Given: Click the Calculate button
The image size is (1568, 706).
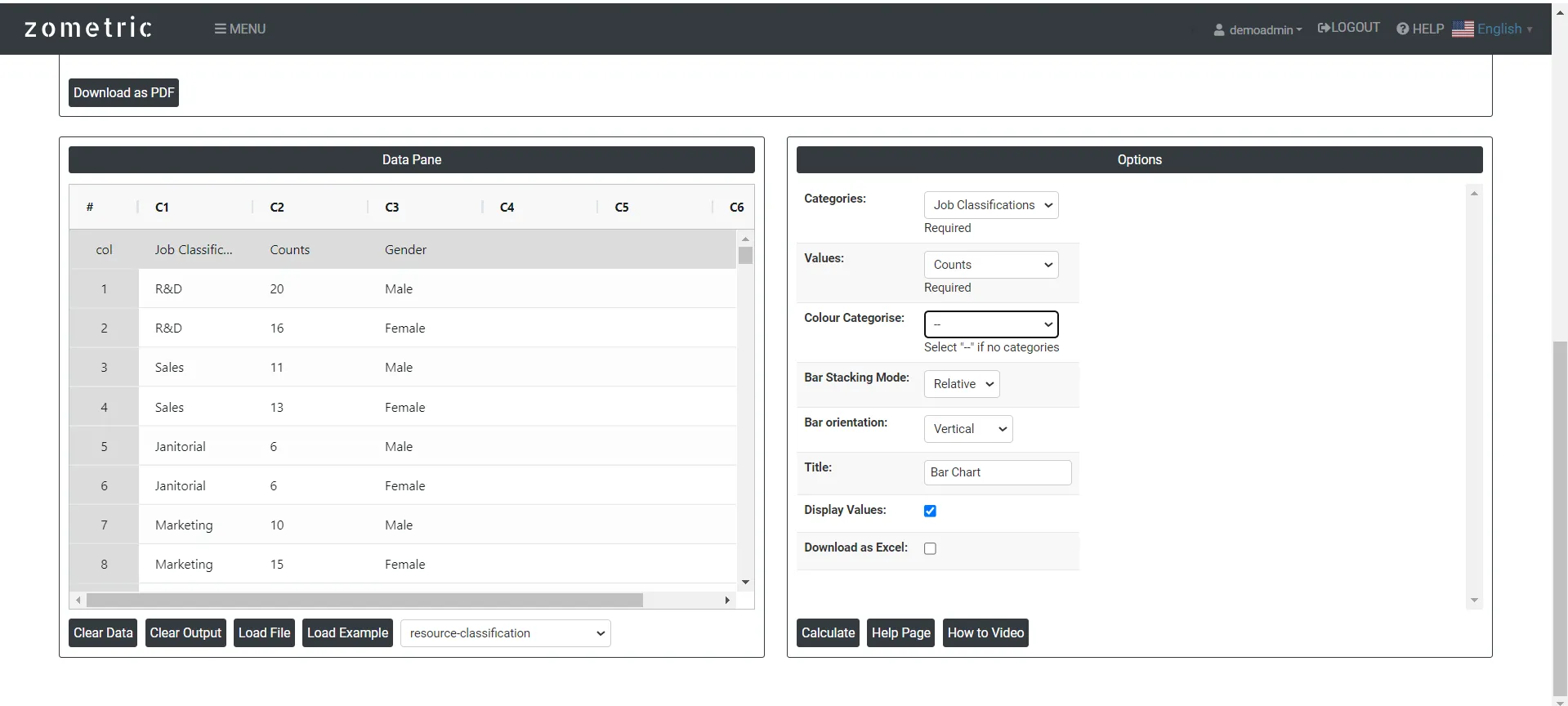Looking at the screenshot, I should [828, 632].
